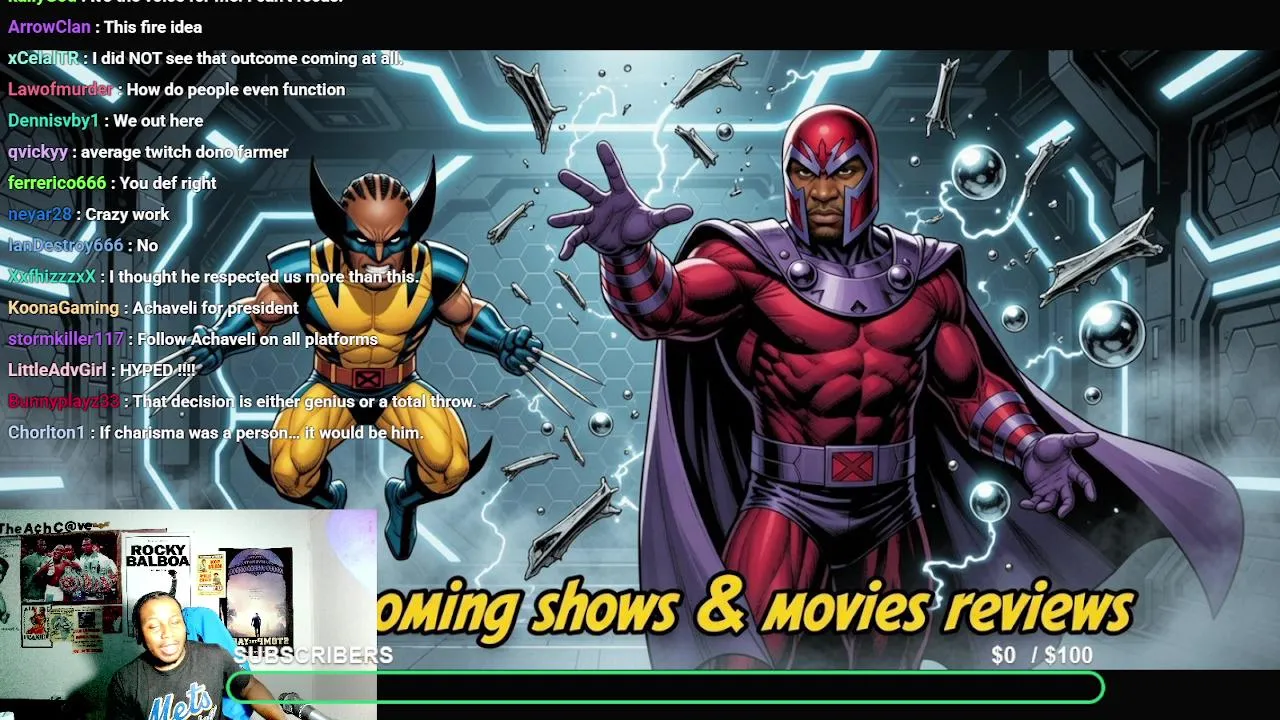Open ferrerico666's chat username

pyautogui.click(x=57, y=183)
